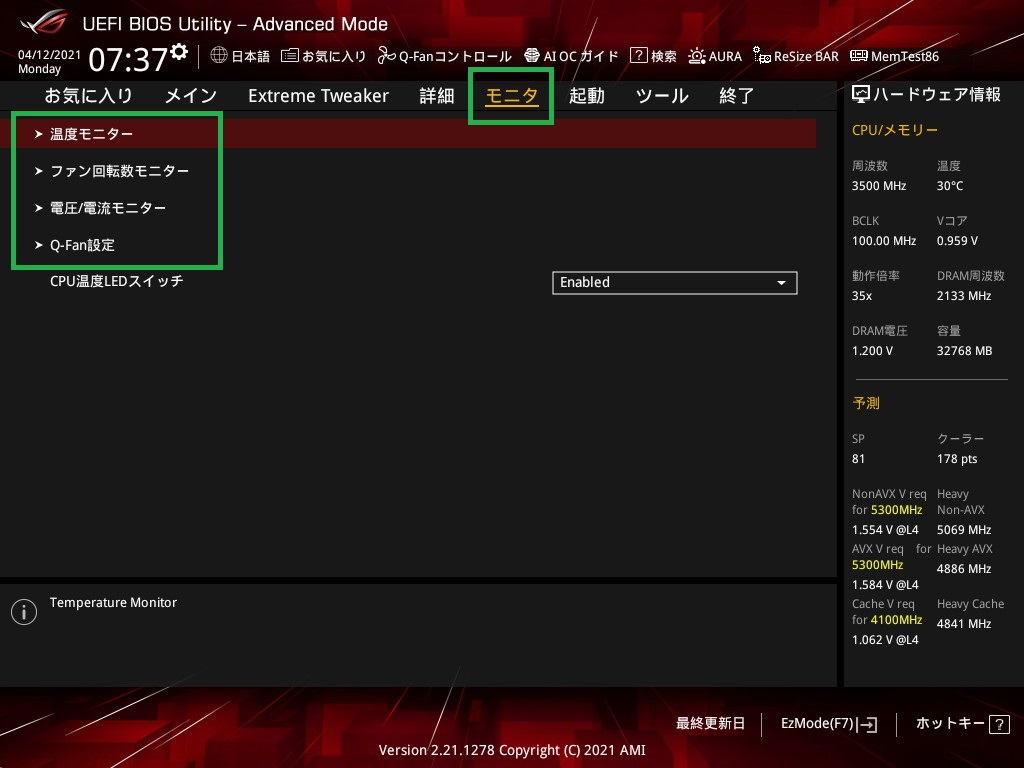Click the 30°C temperature value
Image resolution: width=1024 pixels, height=768 pixels.
[x=950, y=186]
